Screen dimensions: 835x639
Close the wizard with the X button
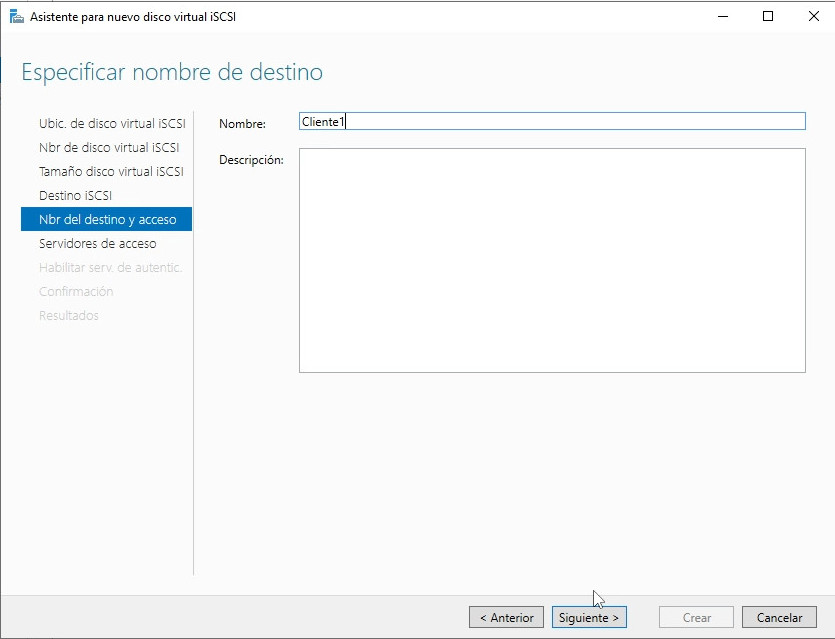pyautogui.click(x=812, y=16)
